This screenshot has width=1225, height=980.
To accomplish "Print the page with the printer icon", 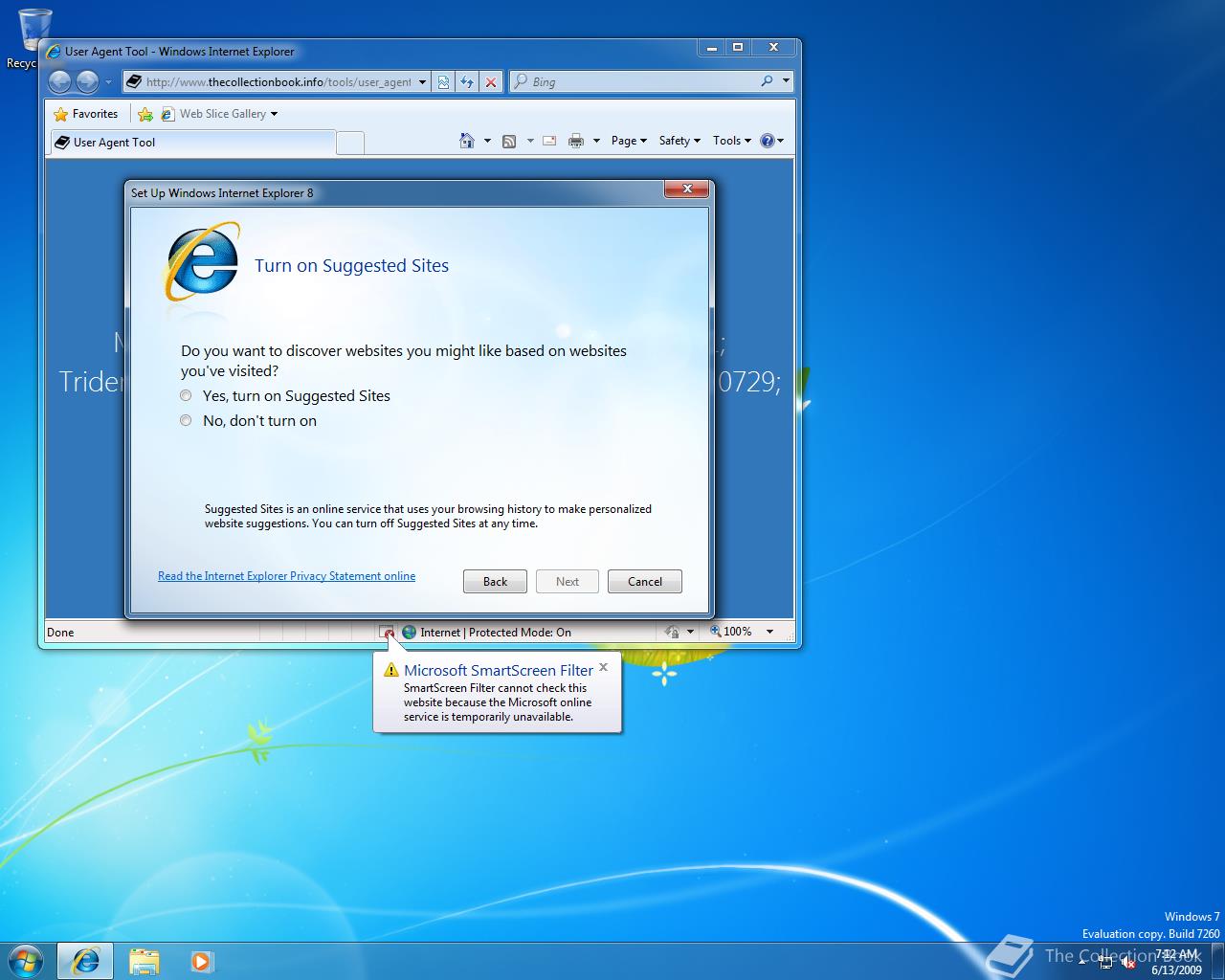I will (x=575, y=141).
